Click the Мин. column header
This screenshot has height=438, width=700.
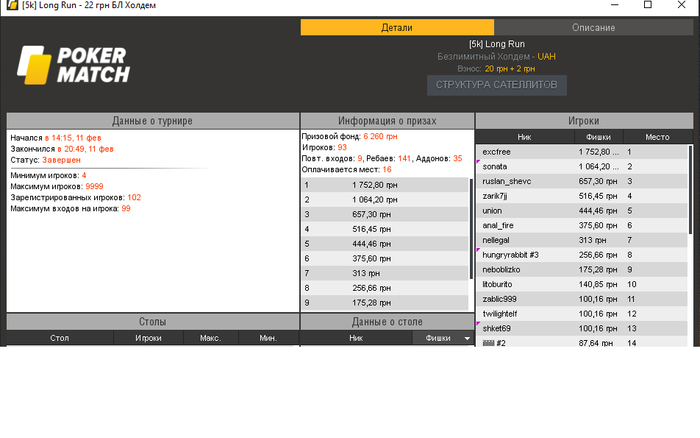(x=268, y=338)
